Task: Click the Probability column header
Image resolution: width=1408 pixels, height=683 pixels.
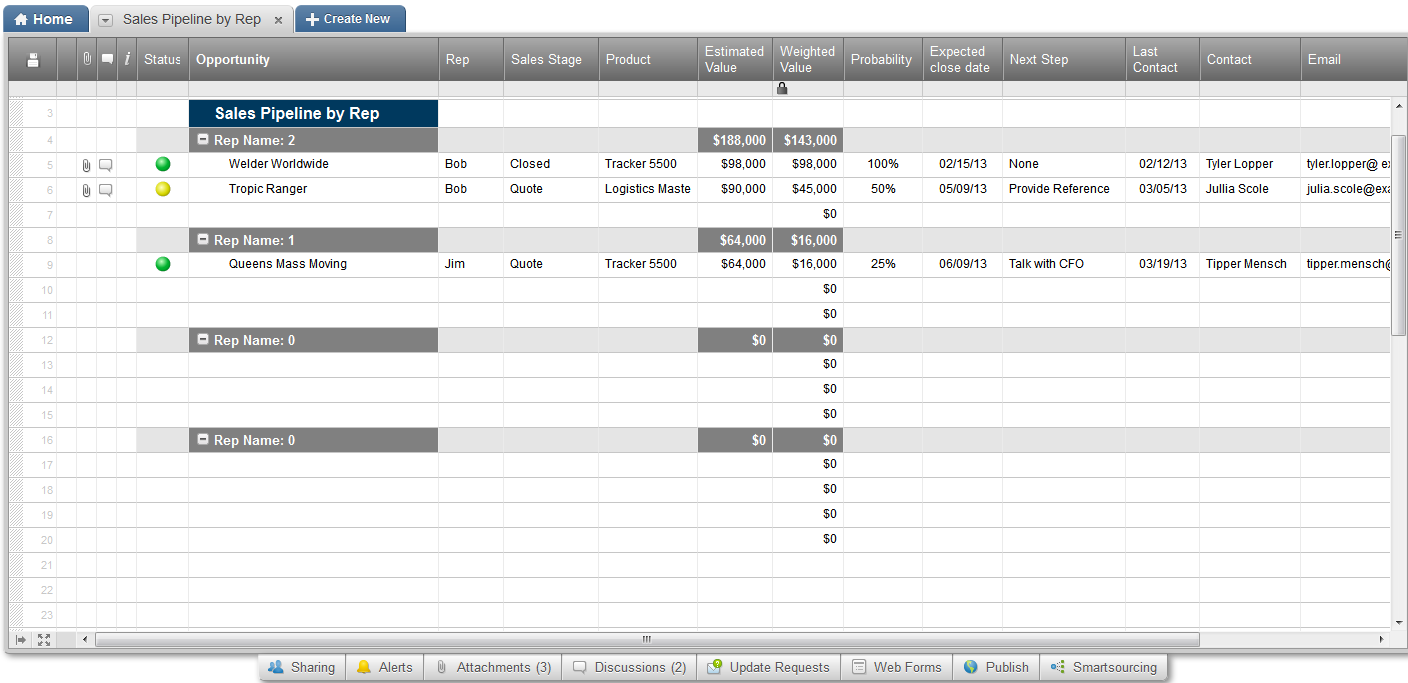Action: pyautogui.click(x=883, y=59)
